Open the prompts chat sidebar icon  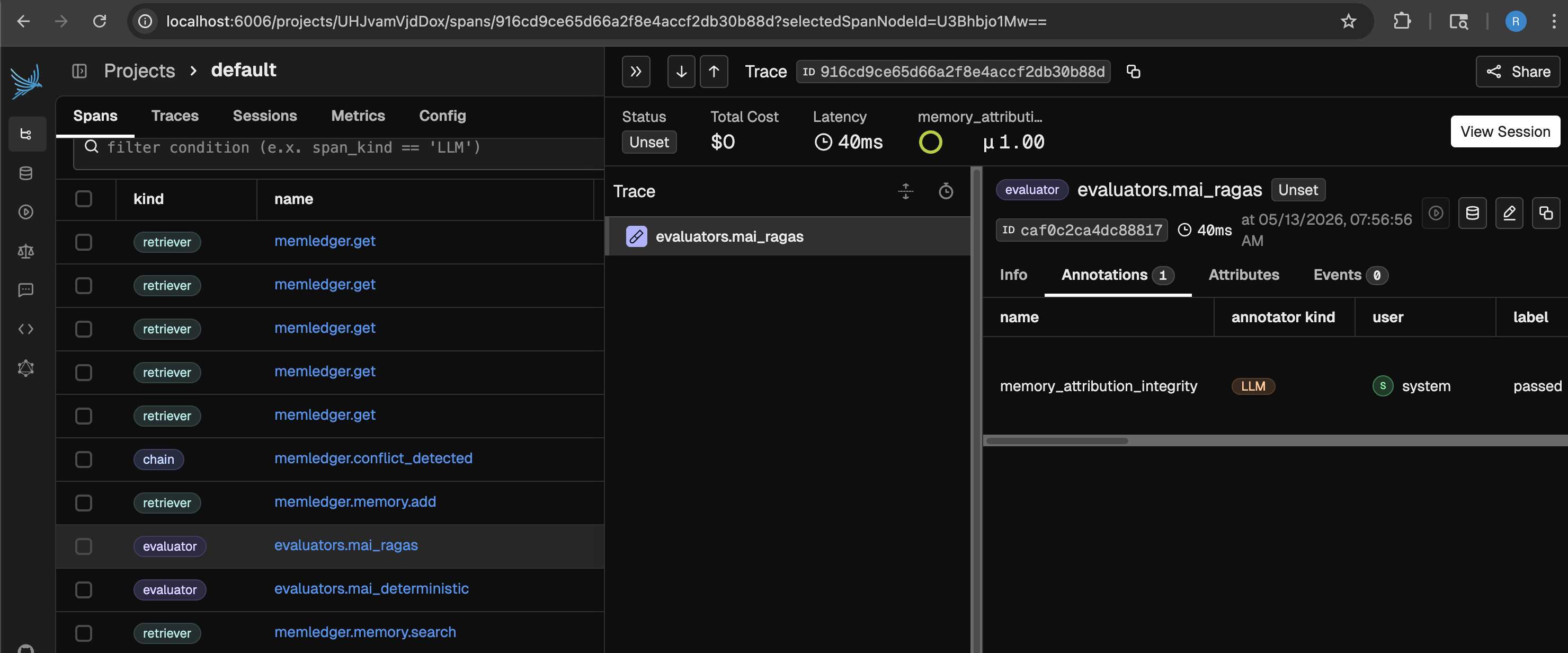tap(26, 290)
